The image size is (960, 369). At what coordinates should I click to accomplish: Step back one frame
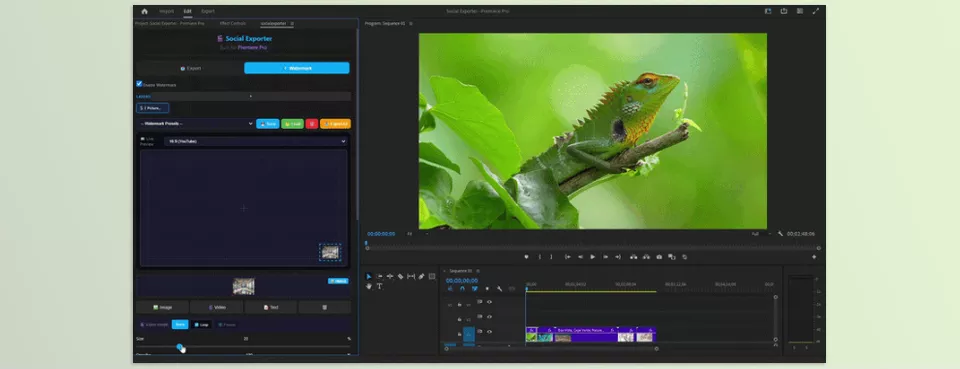(580, 257)
